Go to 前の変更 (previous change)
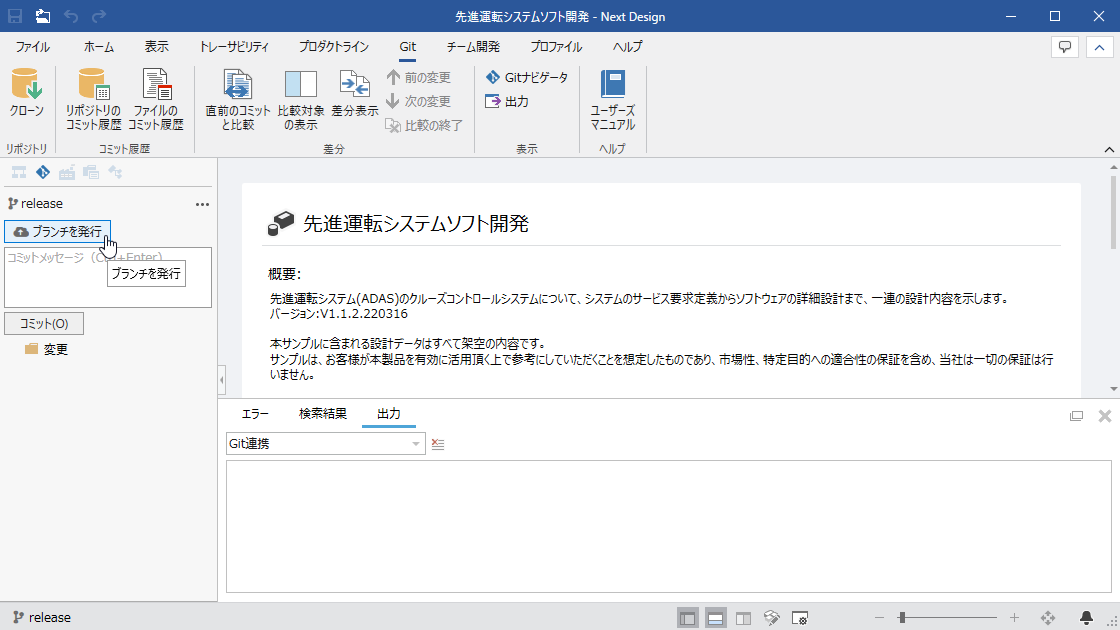 coord(419,77)
